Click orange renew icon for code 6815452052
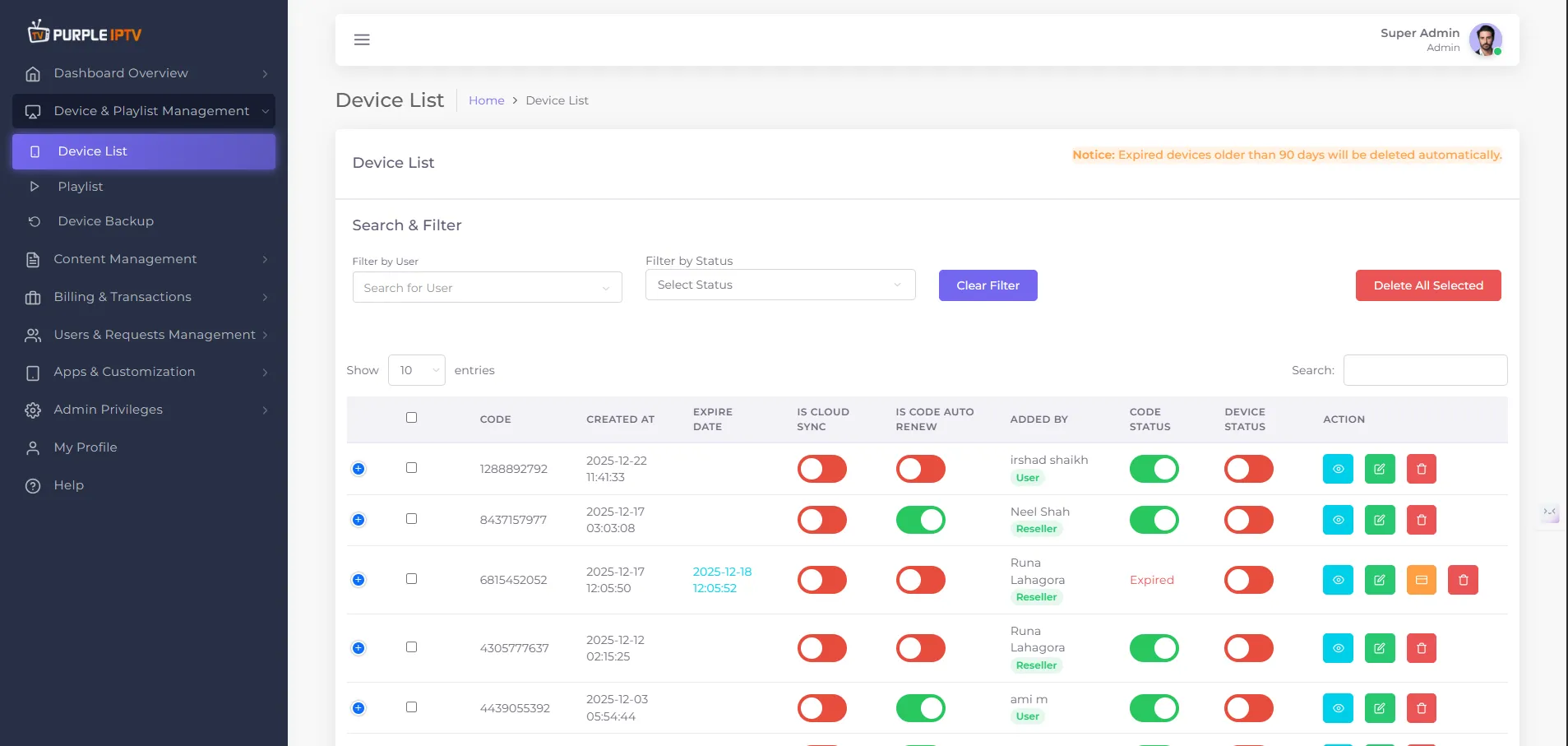This screenshot has width=1568, height=746. (x=1421, y=580)
